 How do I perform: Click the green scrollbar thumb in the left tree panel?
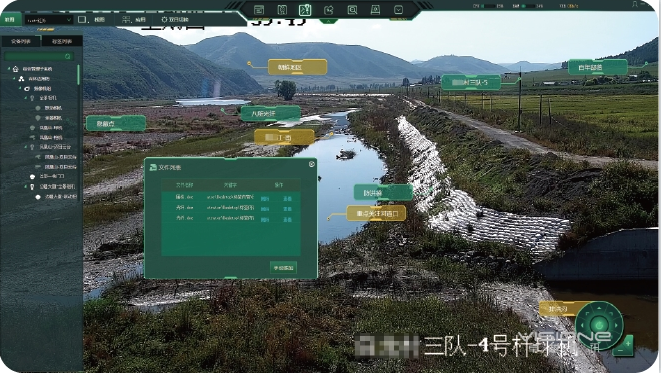tap(78, 75)
